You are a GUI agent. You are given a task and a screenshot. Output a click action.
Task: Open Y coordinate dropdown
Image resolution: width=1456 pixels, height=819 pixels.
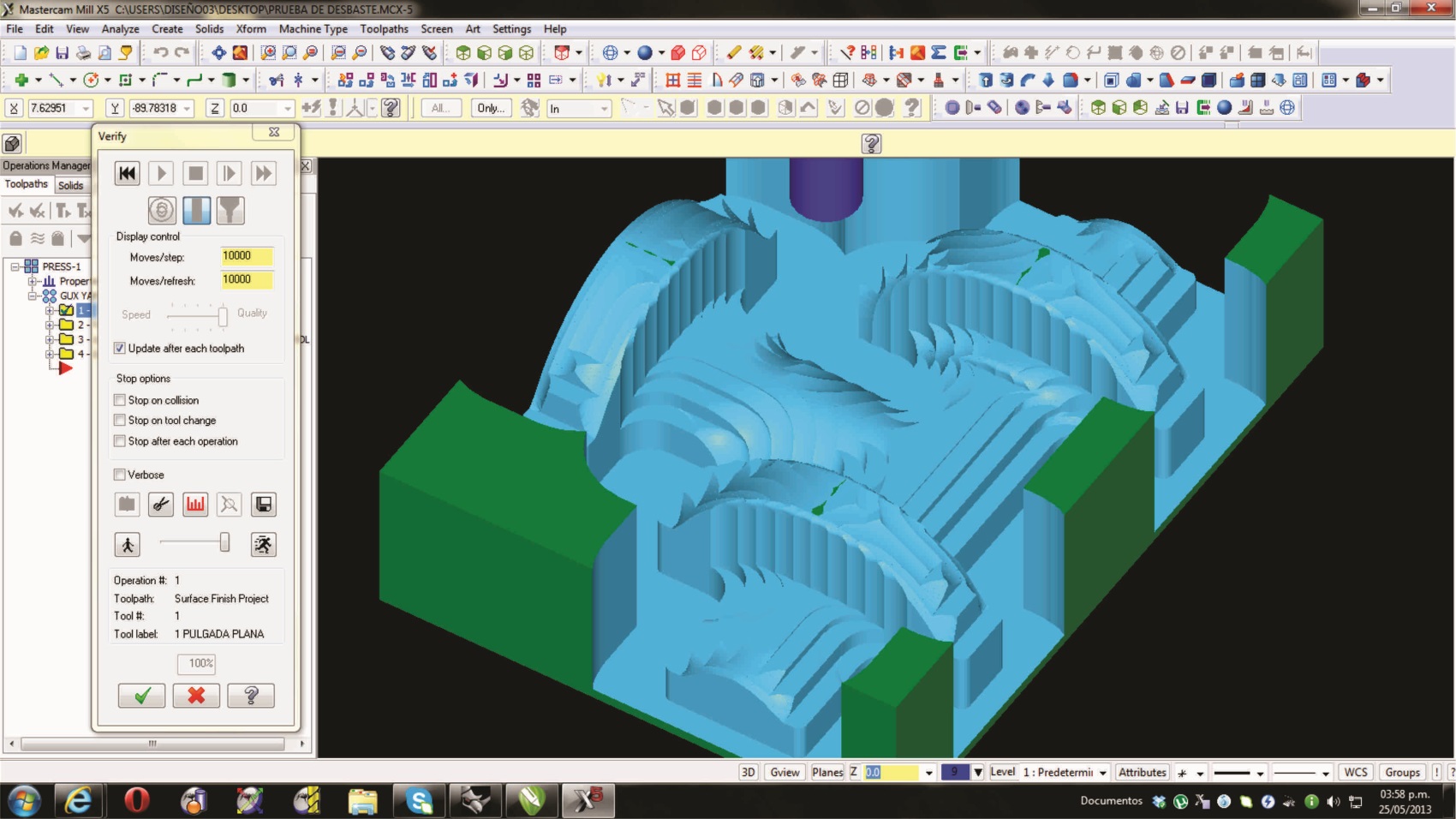(x=188, y=109)
